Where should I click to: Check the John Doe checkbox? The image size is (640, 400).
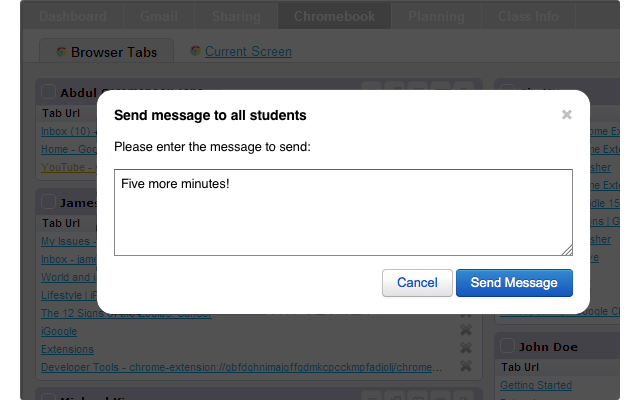click(507, 345)
